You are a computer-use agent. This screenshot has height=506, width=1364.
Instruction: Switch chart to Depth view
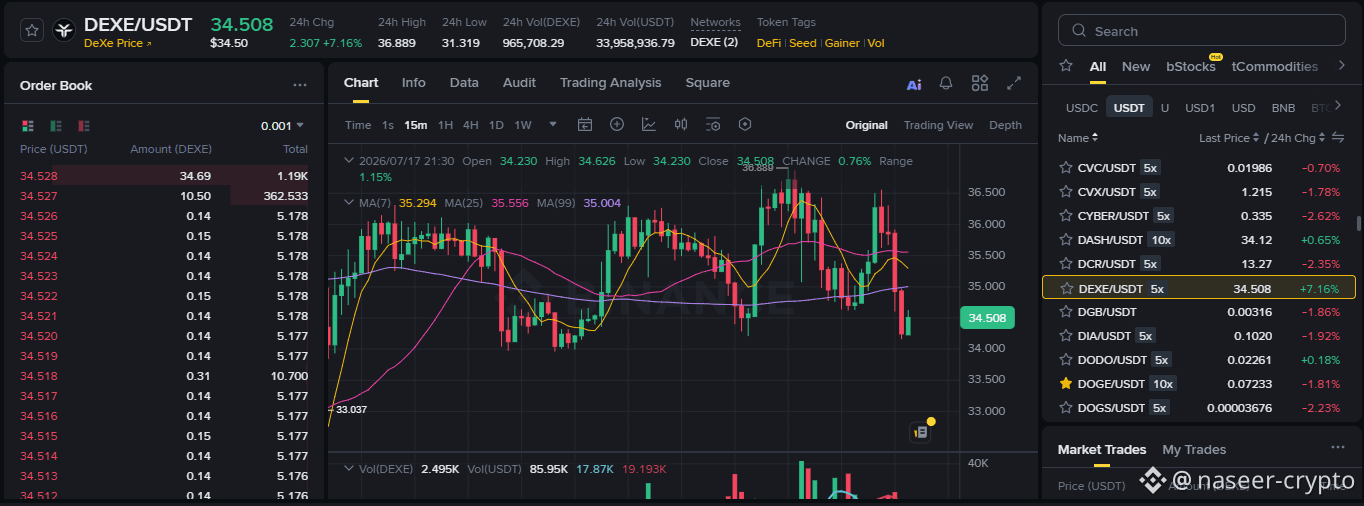pyautogui.click(x=1005, y=125)
